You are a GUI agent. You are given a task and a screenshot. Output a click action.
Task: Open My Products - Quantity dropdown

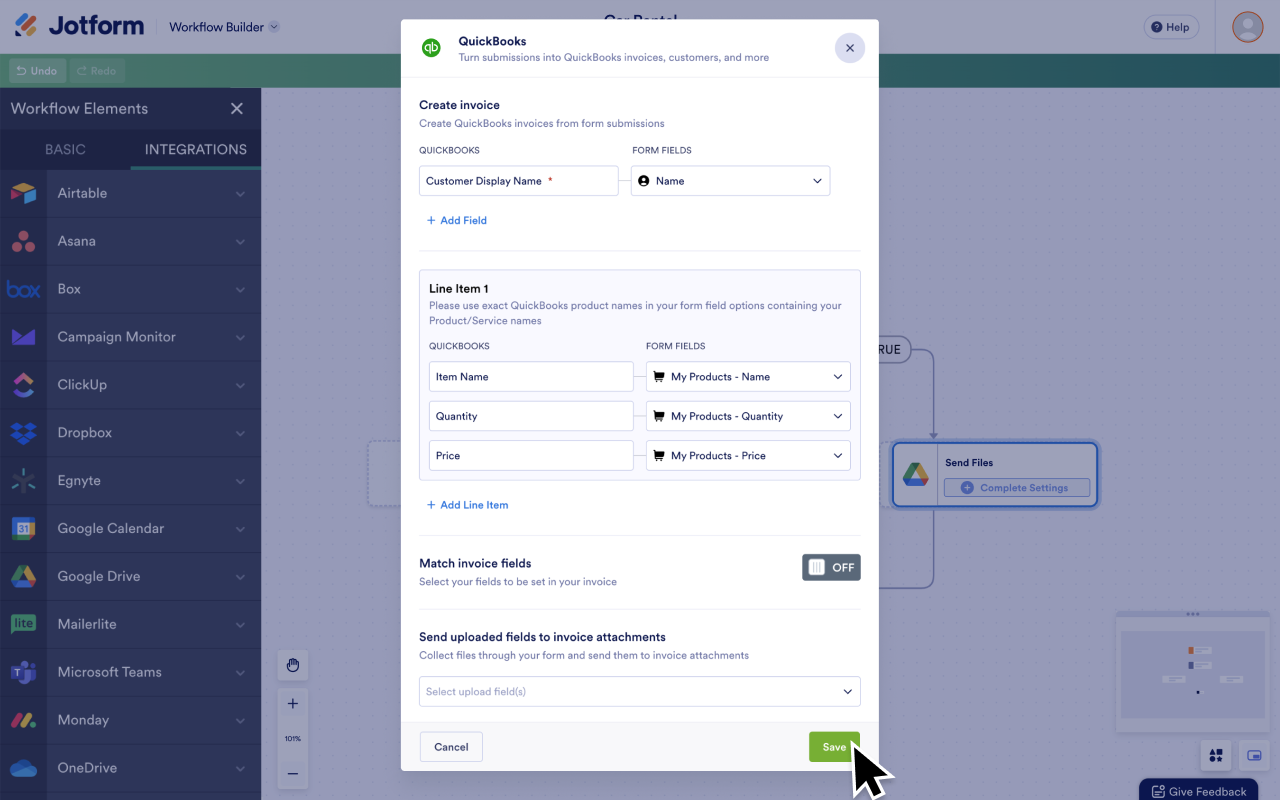pyautogui.click(x=748, y=416)
